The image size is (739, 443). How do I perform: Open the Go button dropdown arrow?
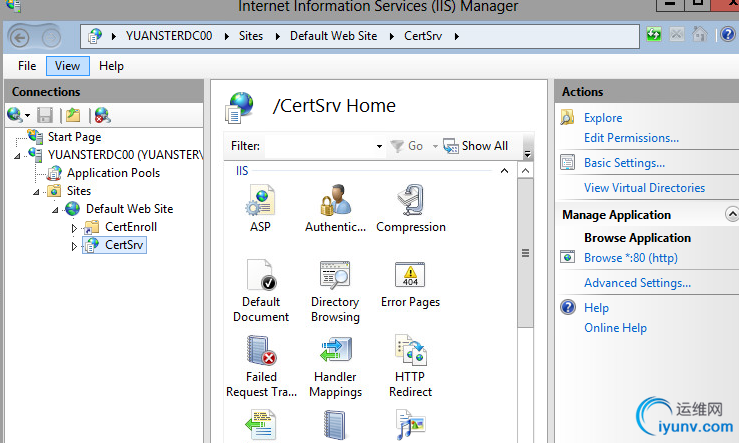click(435, 147)
